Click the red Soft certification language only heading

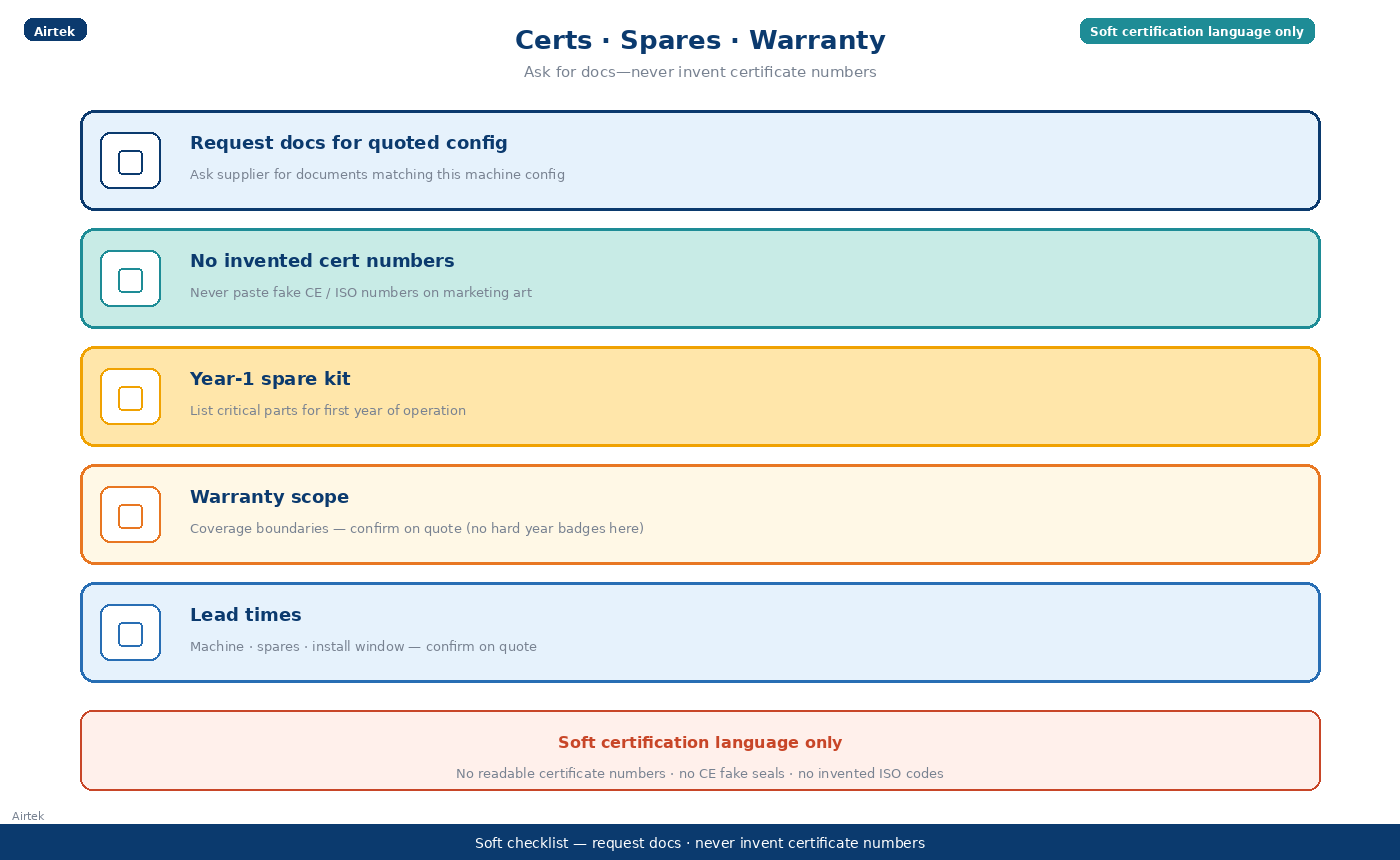pos(700,743)
